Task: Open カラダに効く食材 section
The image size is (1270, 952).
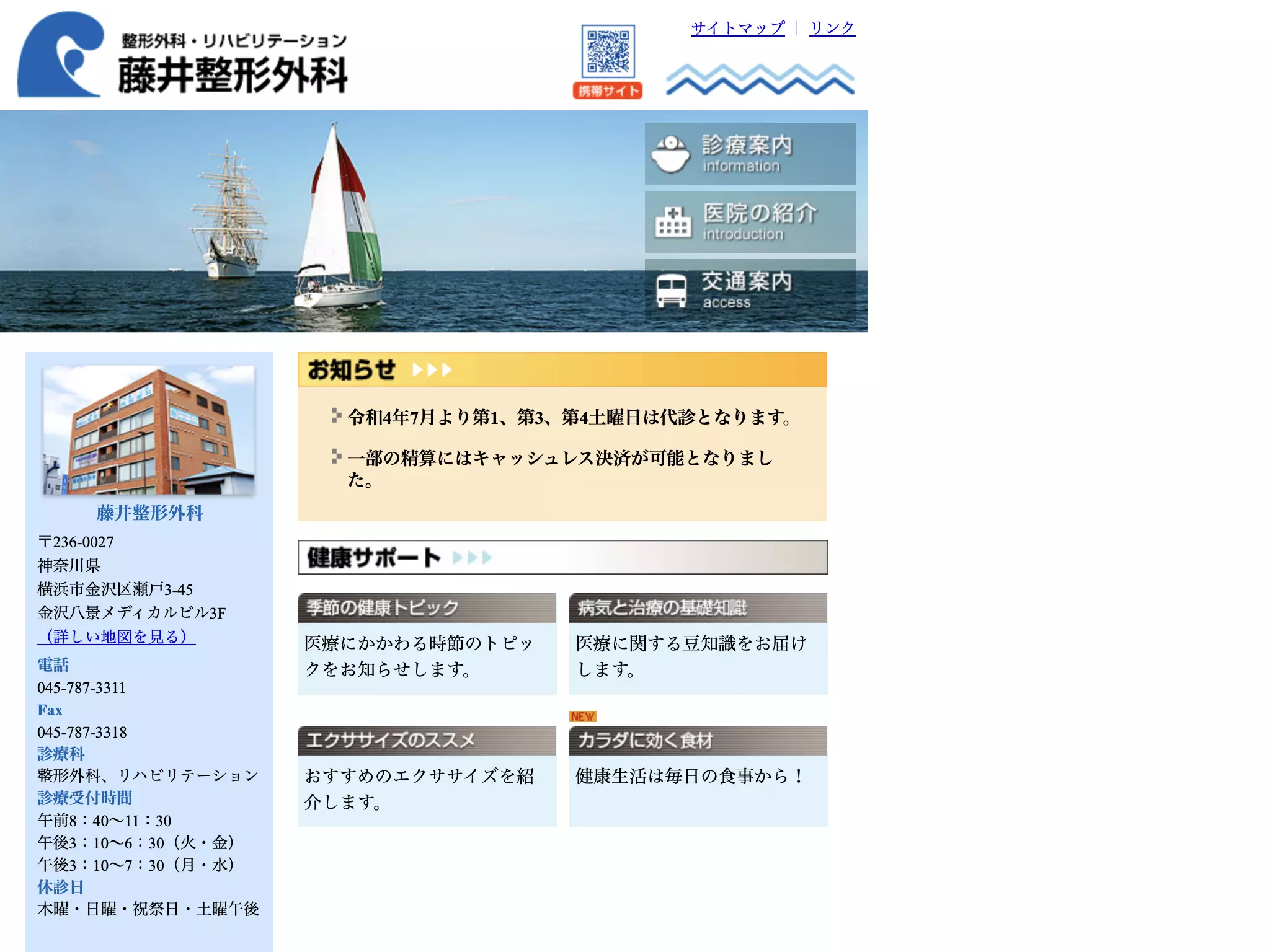Action: (698, 741)
